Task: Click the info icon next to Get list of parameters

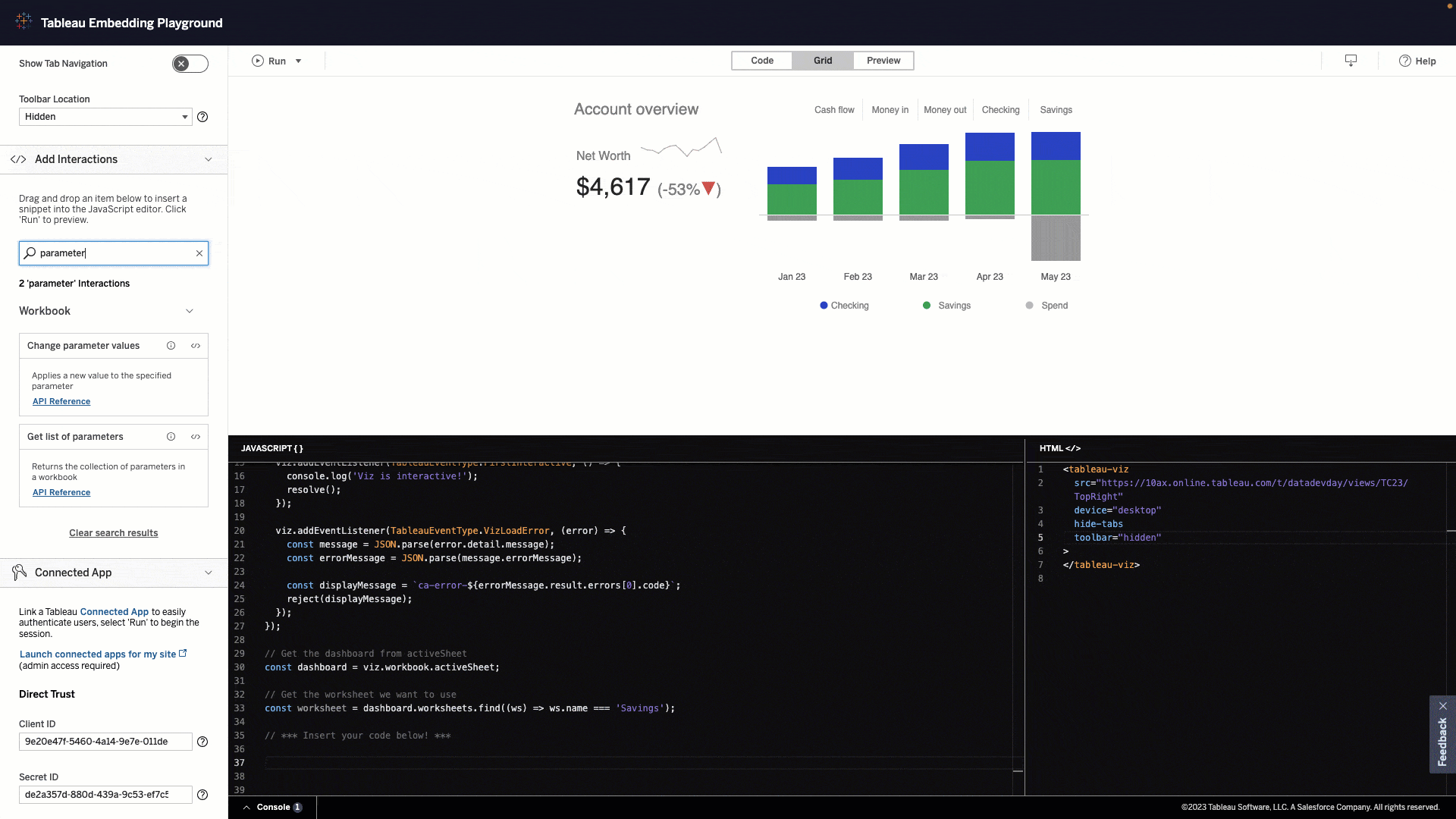Action: coord(171,437)
